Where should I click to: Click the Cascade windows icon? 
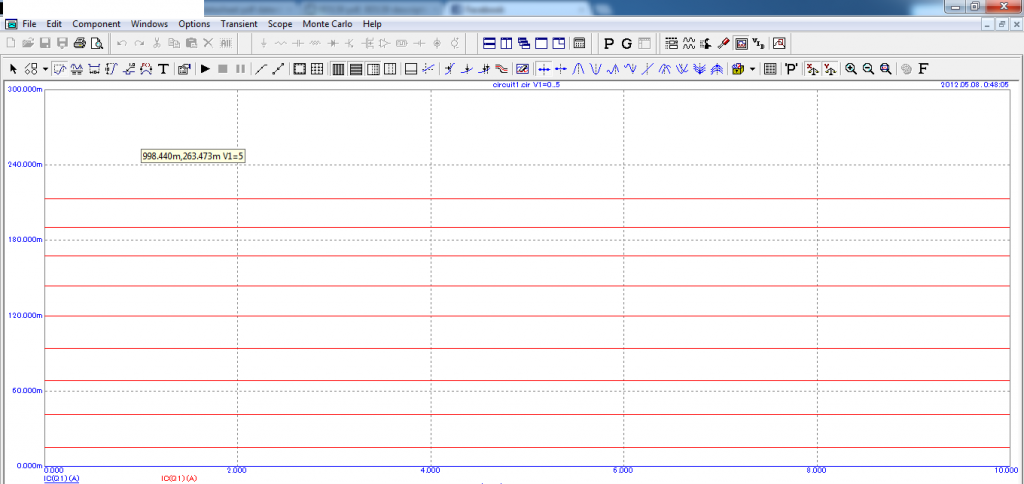tap(524, 44)
